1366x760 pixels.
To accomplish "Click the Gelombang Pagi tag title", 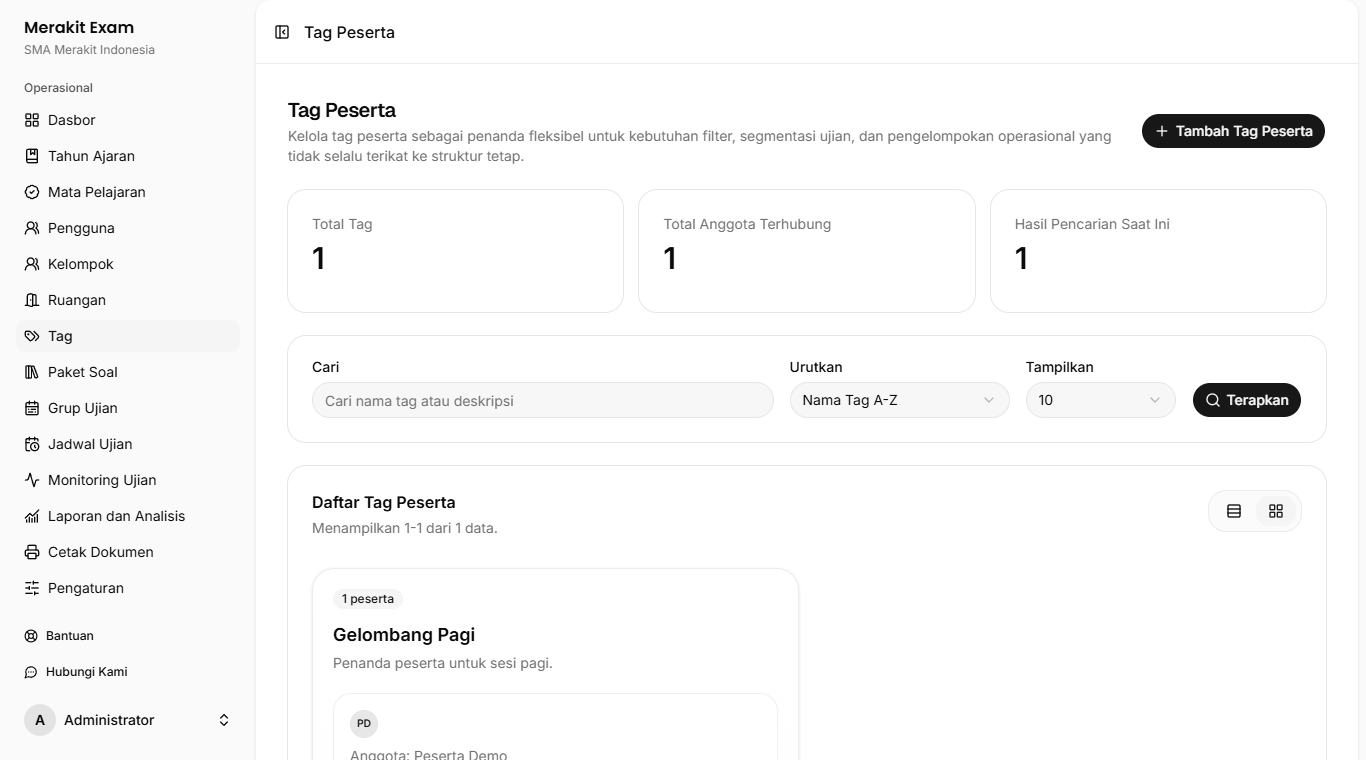I will pyautogui.click(x=404, y=635).
